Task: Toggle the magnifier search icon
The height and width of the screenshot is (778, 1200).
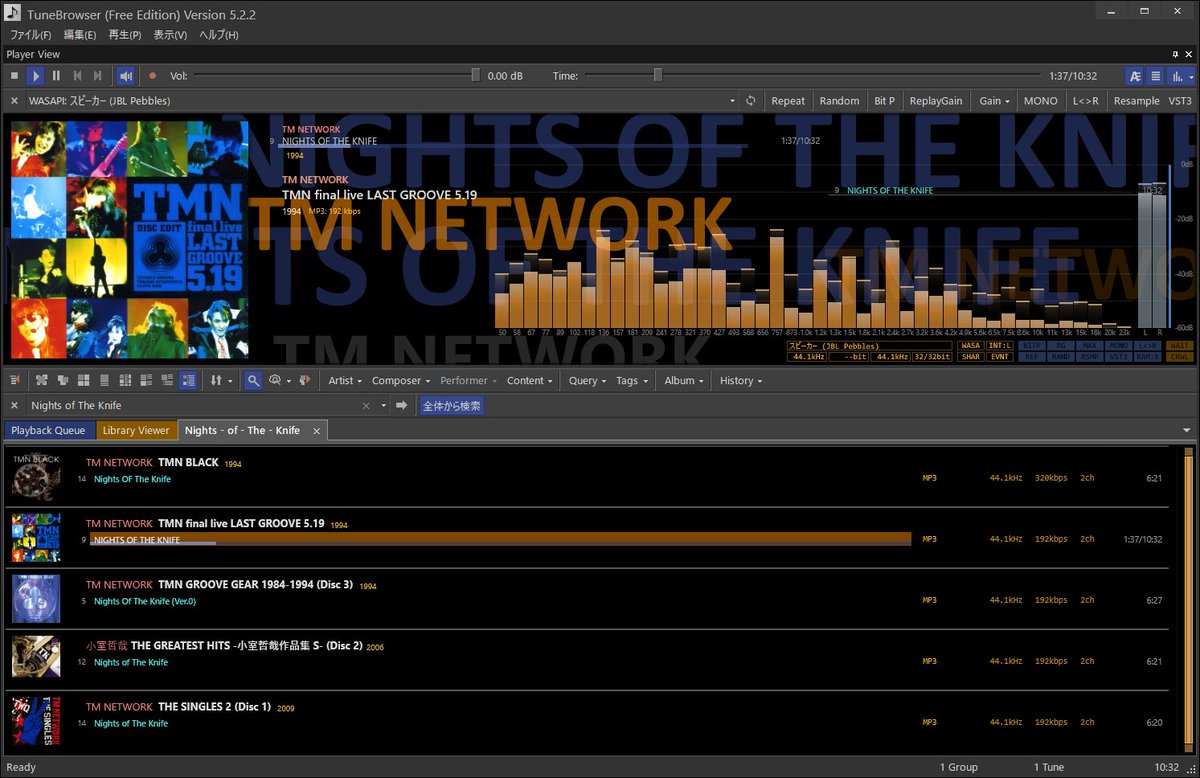Action: [x=253, y=381]
